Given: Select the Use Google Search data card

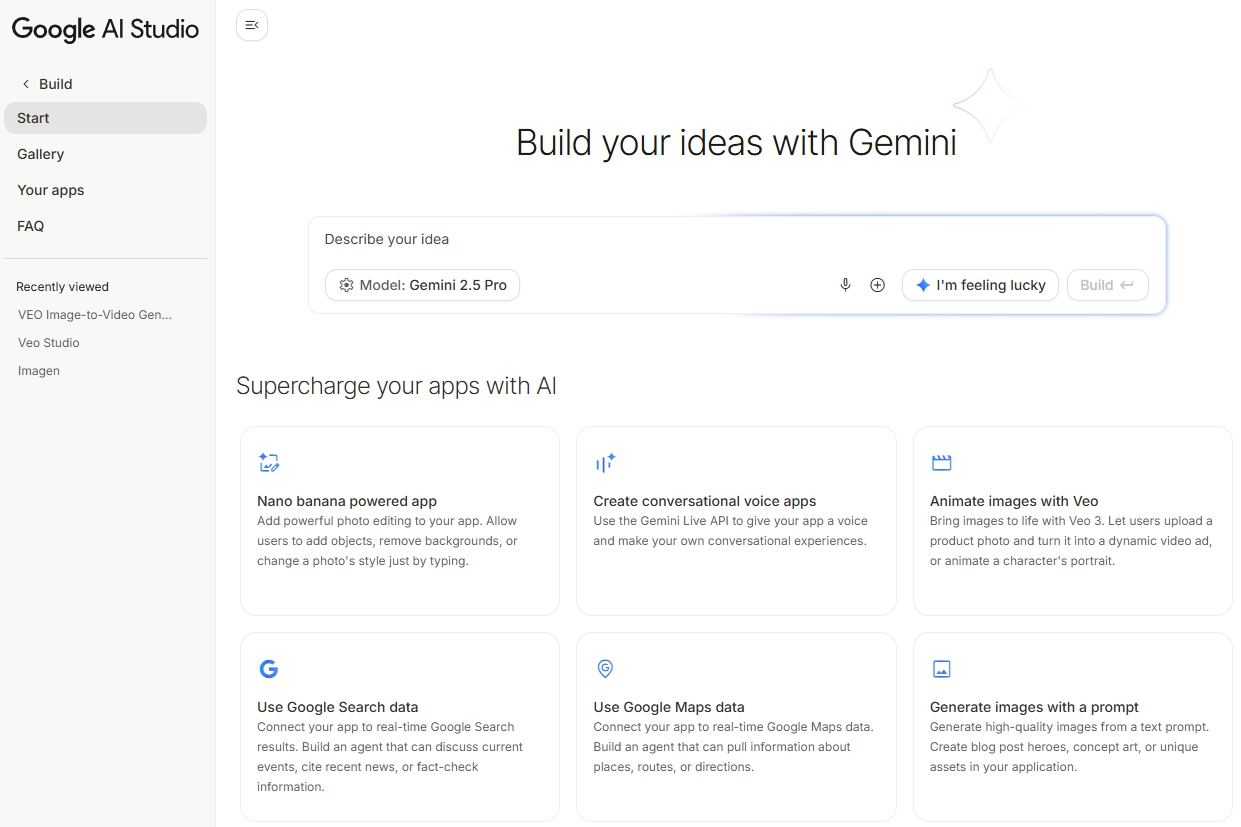Looking at the screenshot, I should (x=400, y=727).
